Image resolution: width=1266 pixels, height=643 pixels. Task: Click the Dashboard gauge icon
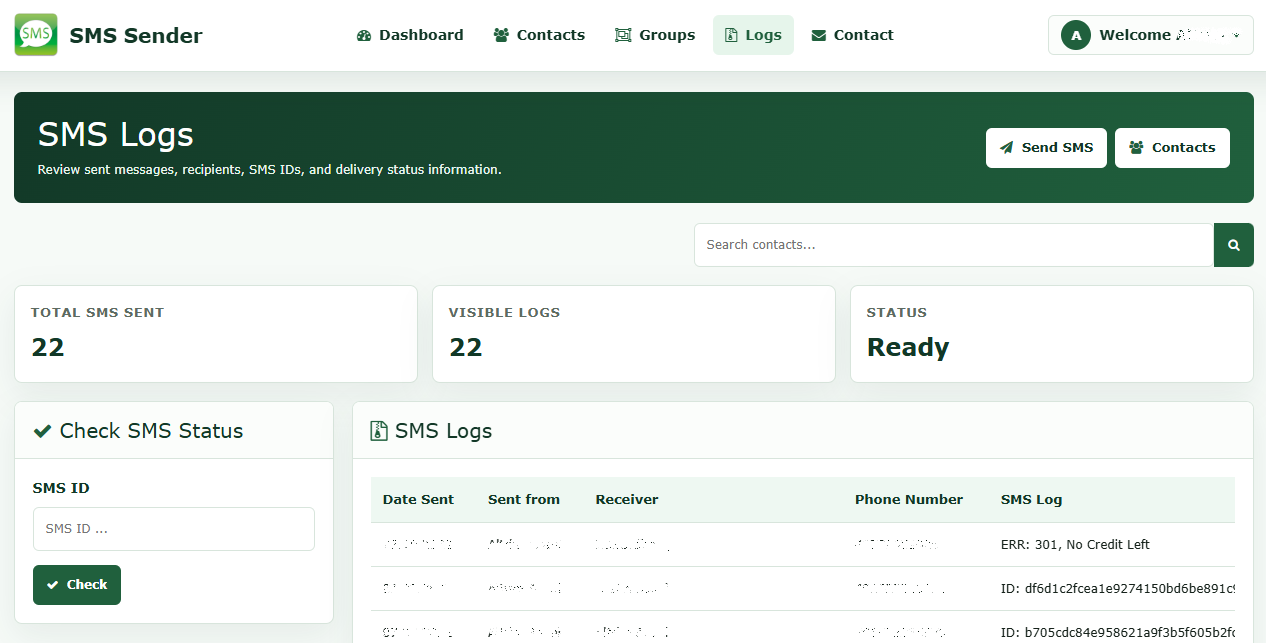(364, 35)
